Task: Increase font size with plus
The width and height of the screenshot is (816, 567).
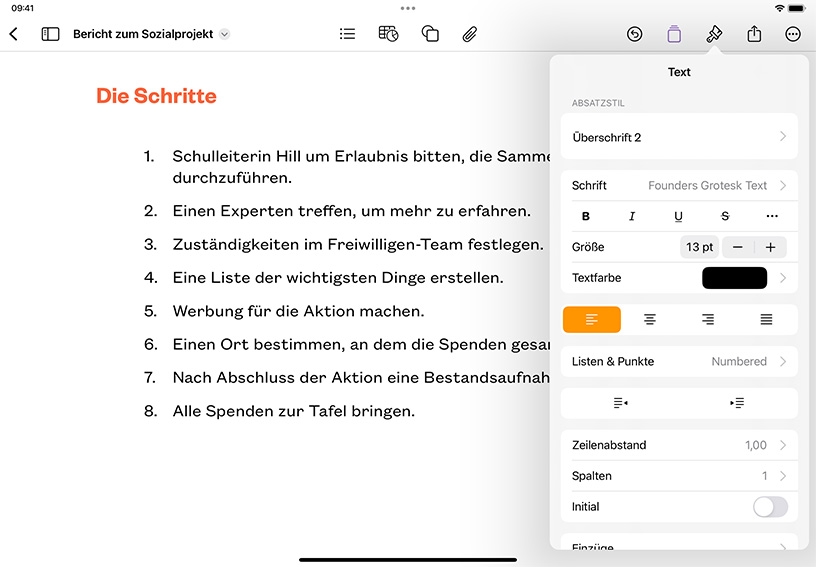Action: (x=771, y=247)
